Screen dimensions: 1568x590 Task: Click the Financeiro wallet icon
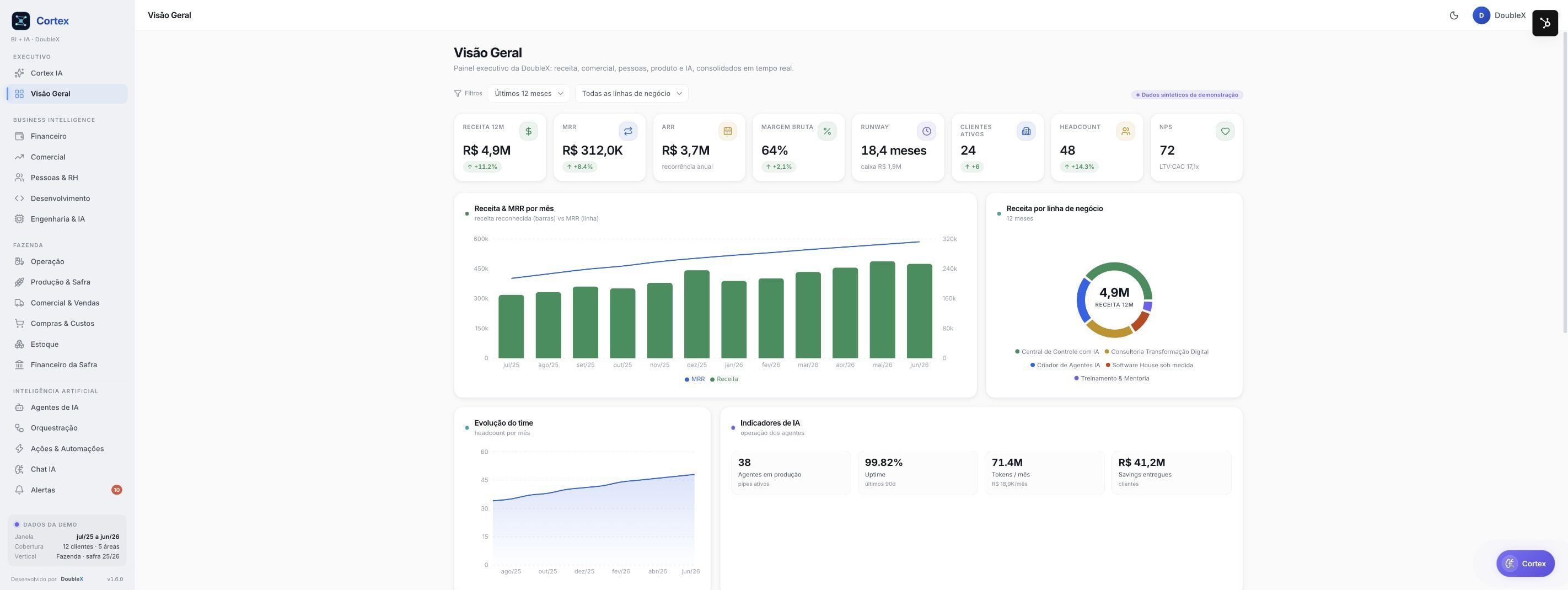19,136
